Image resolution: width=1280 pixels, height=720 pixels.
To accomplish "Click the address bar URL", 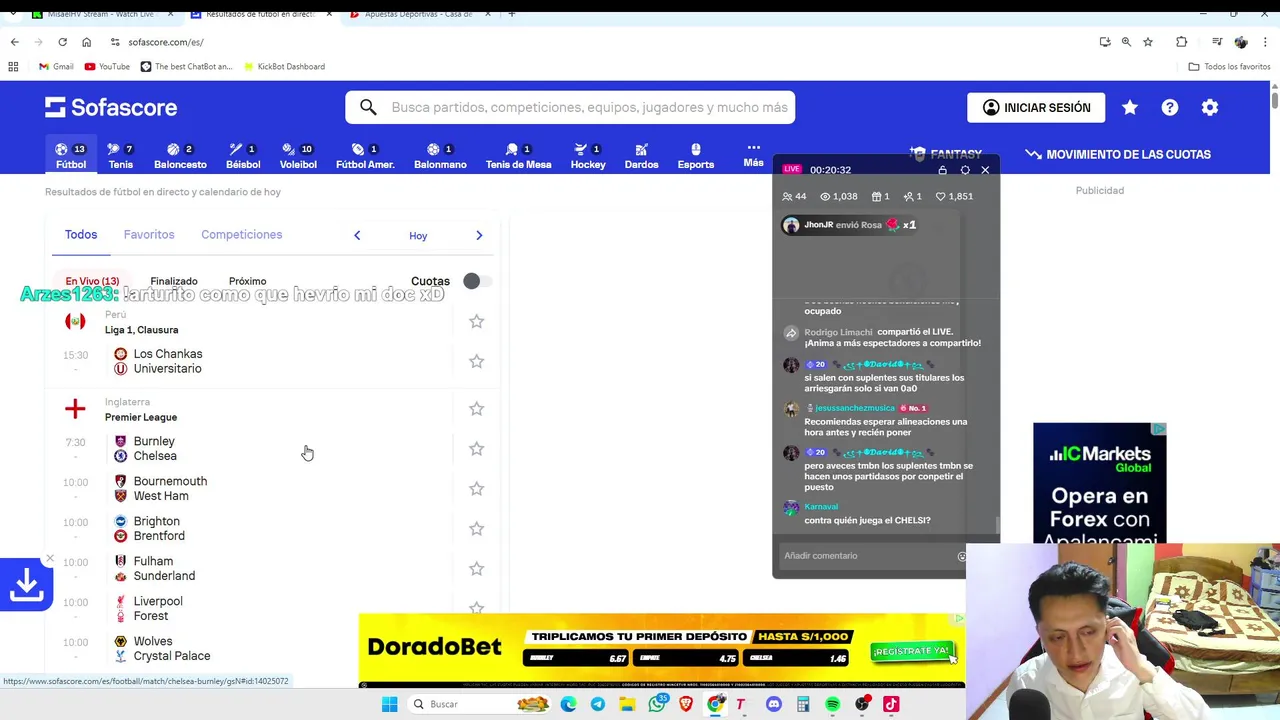I will 166,42.
